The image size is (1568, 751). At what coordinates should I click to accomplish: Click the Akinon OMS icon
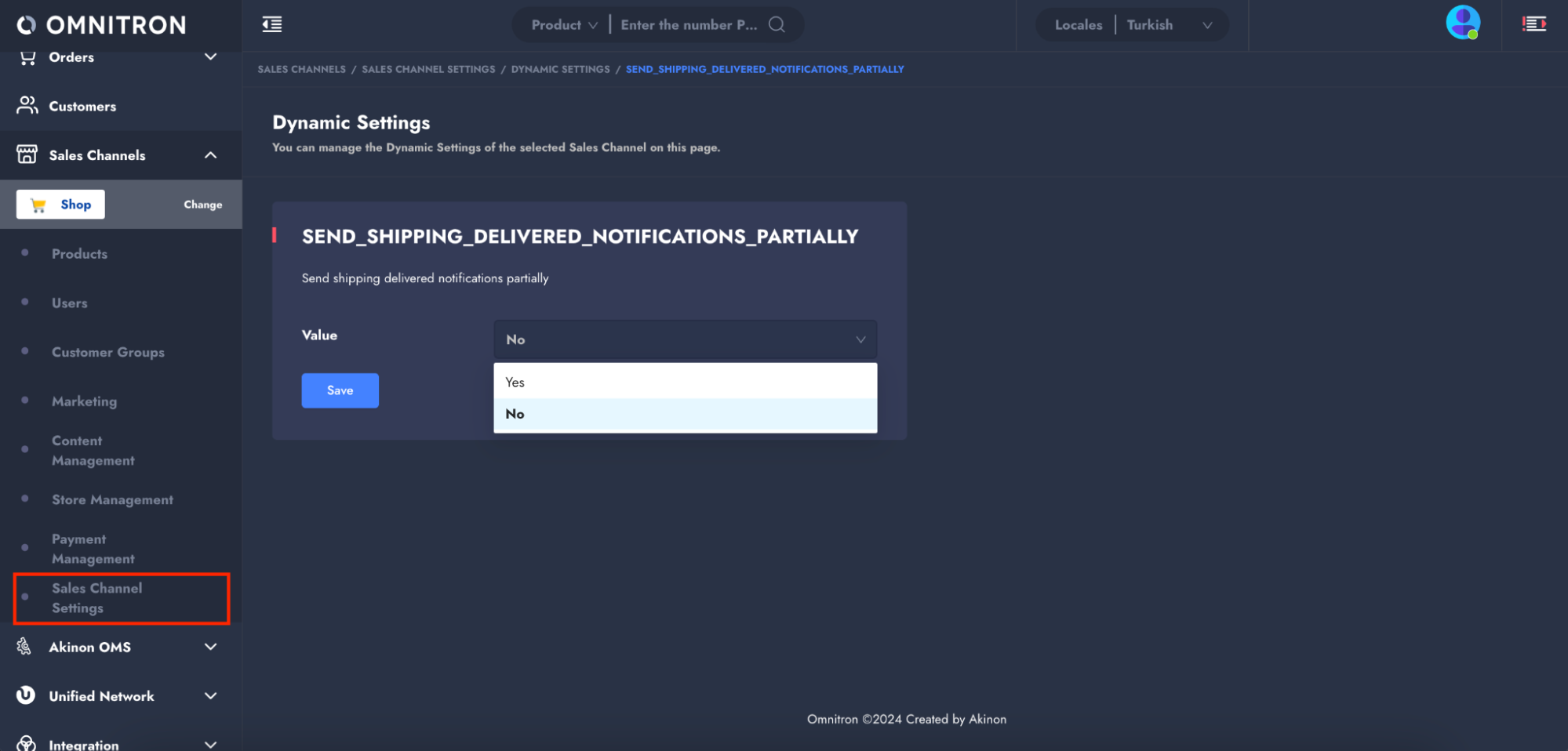(x=24, y=646)
